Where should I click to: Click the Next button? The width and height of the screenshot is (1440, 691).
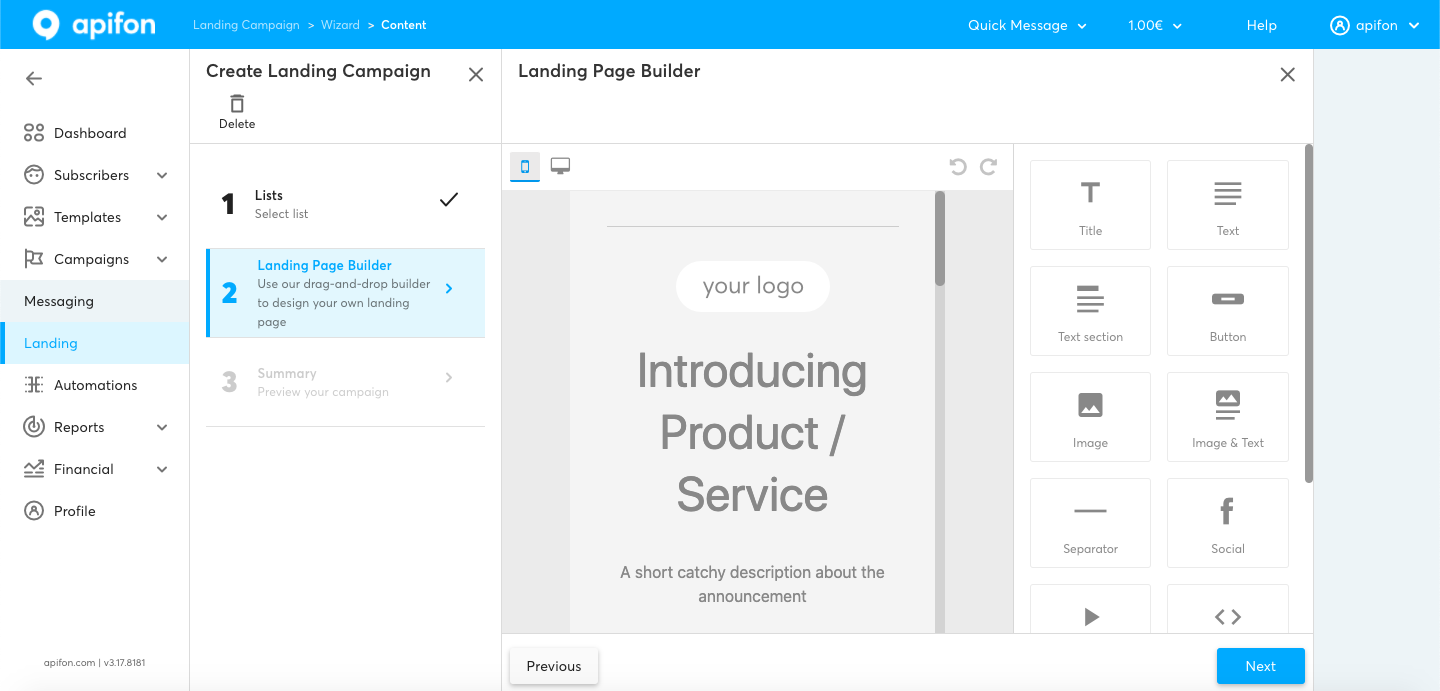1260,666
